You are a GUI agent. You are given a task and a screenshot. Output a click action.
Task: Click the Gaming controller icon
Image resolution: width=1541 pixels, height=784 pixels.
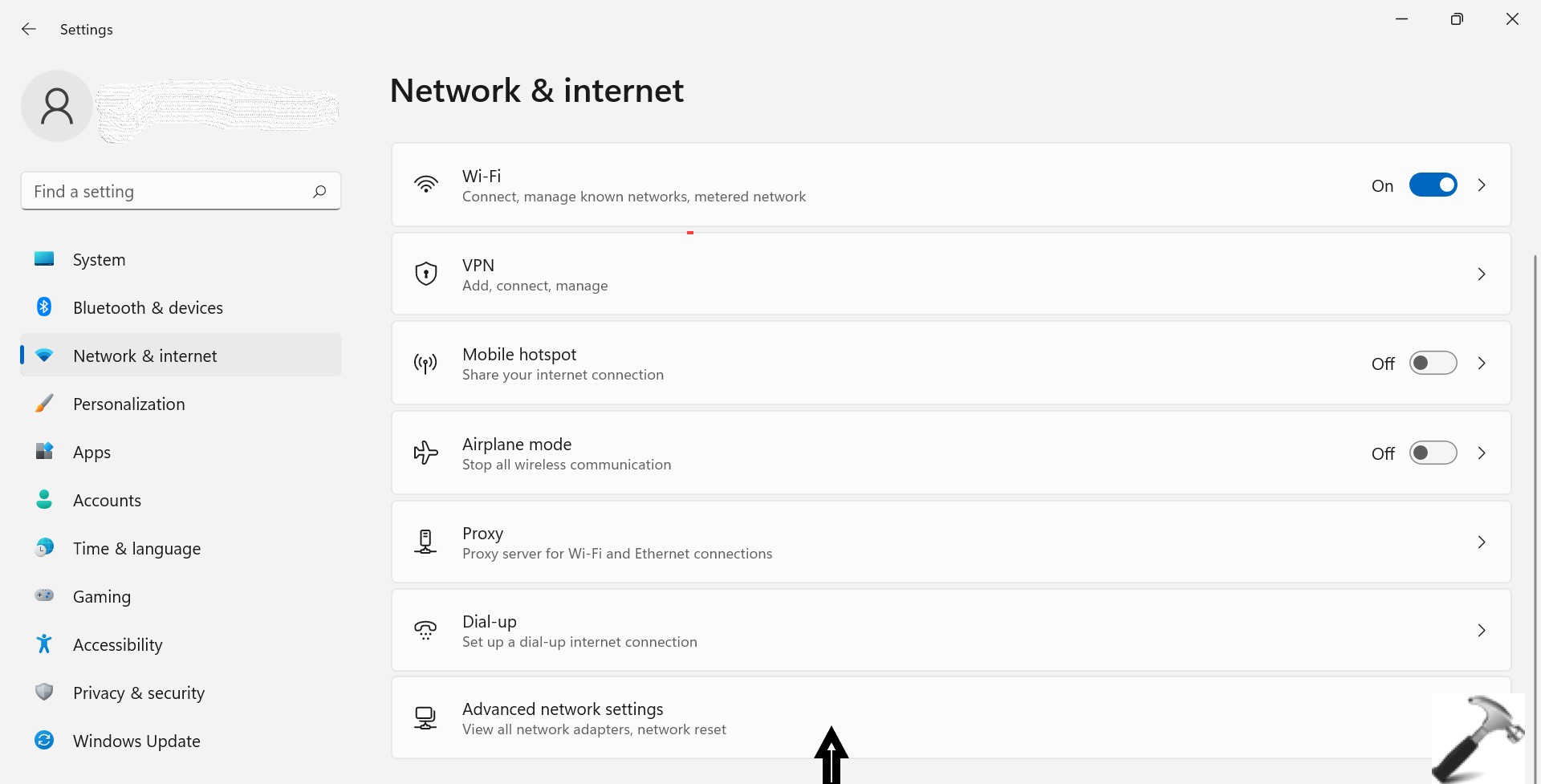pos(44,595)
